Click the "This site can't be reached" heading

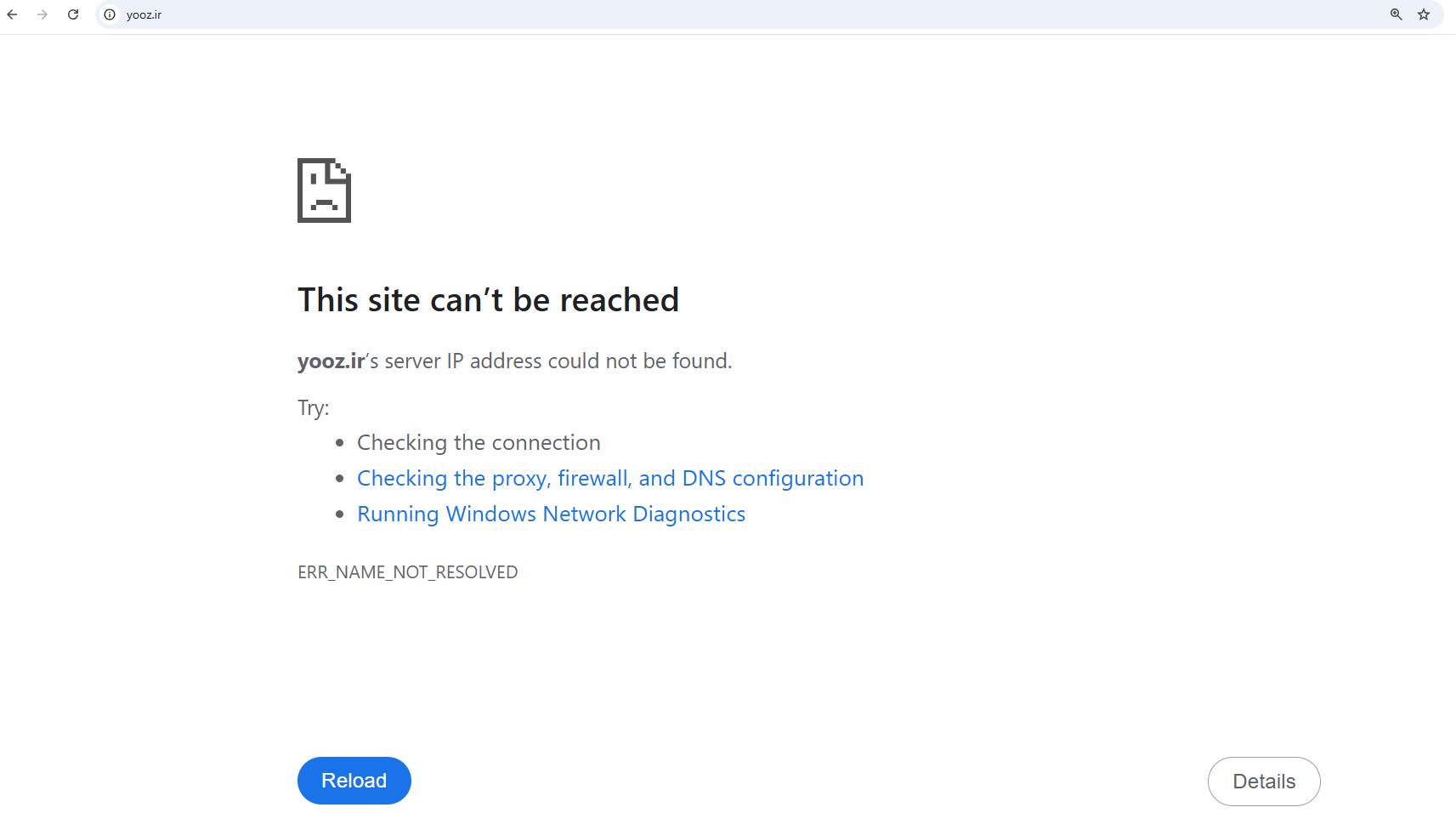coord(488,300)
